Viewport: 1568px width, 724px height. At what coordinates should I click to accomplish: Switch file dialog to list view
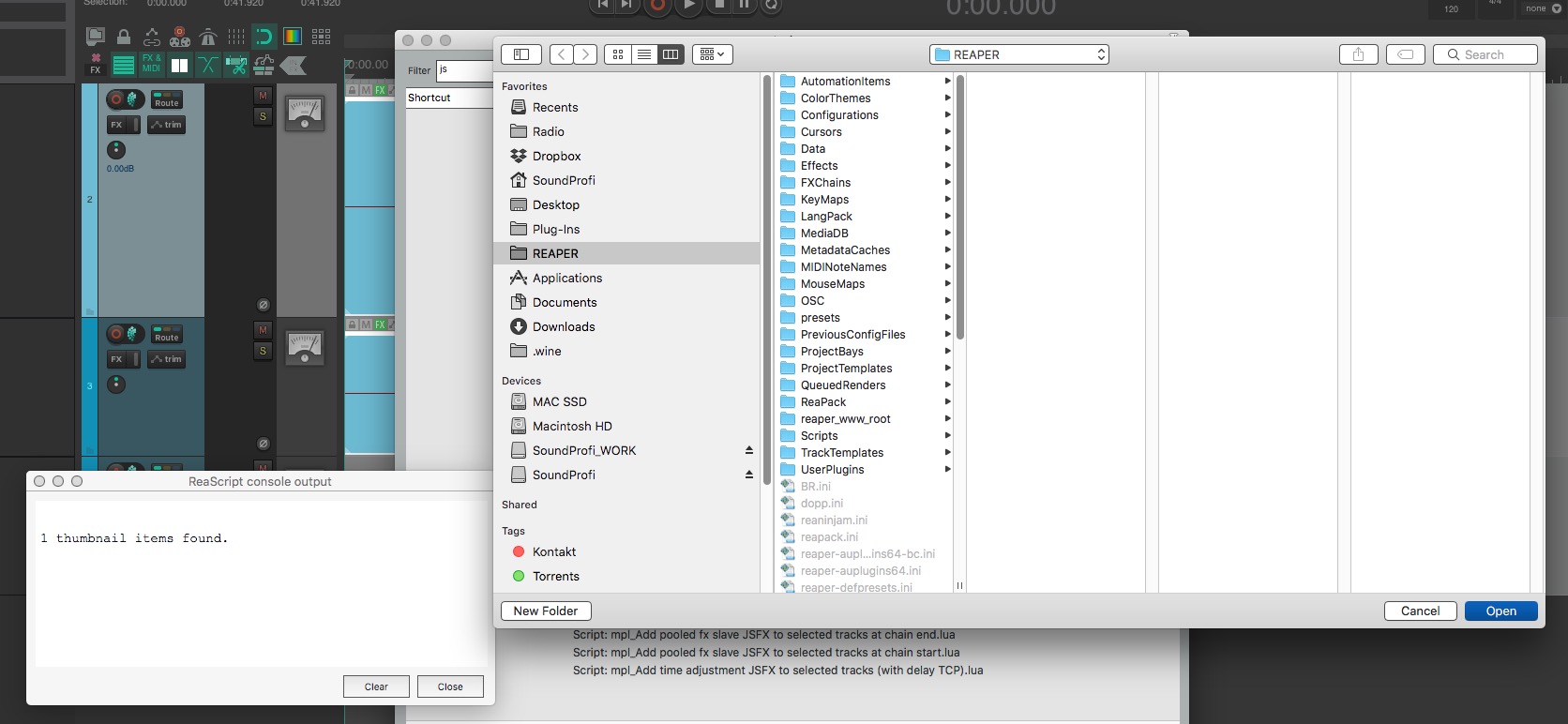[x=644, y=54]
